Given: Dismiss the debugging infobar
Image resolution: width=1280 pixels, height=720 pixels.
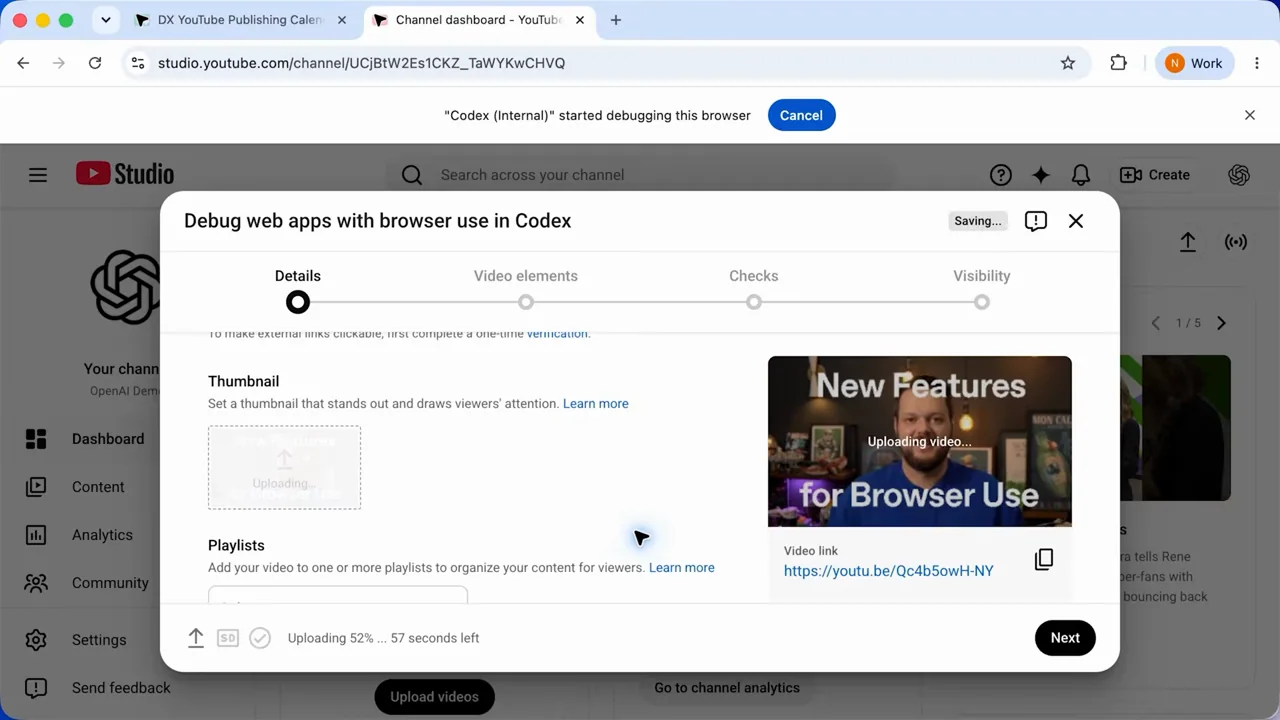Looking at the screenshot, I should pyautogui.click(x=1250, y=115).
